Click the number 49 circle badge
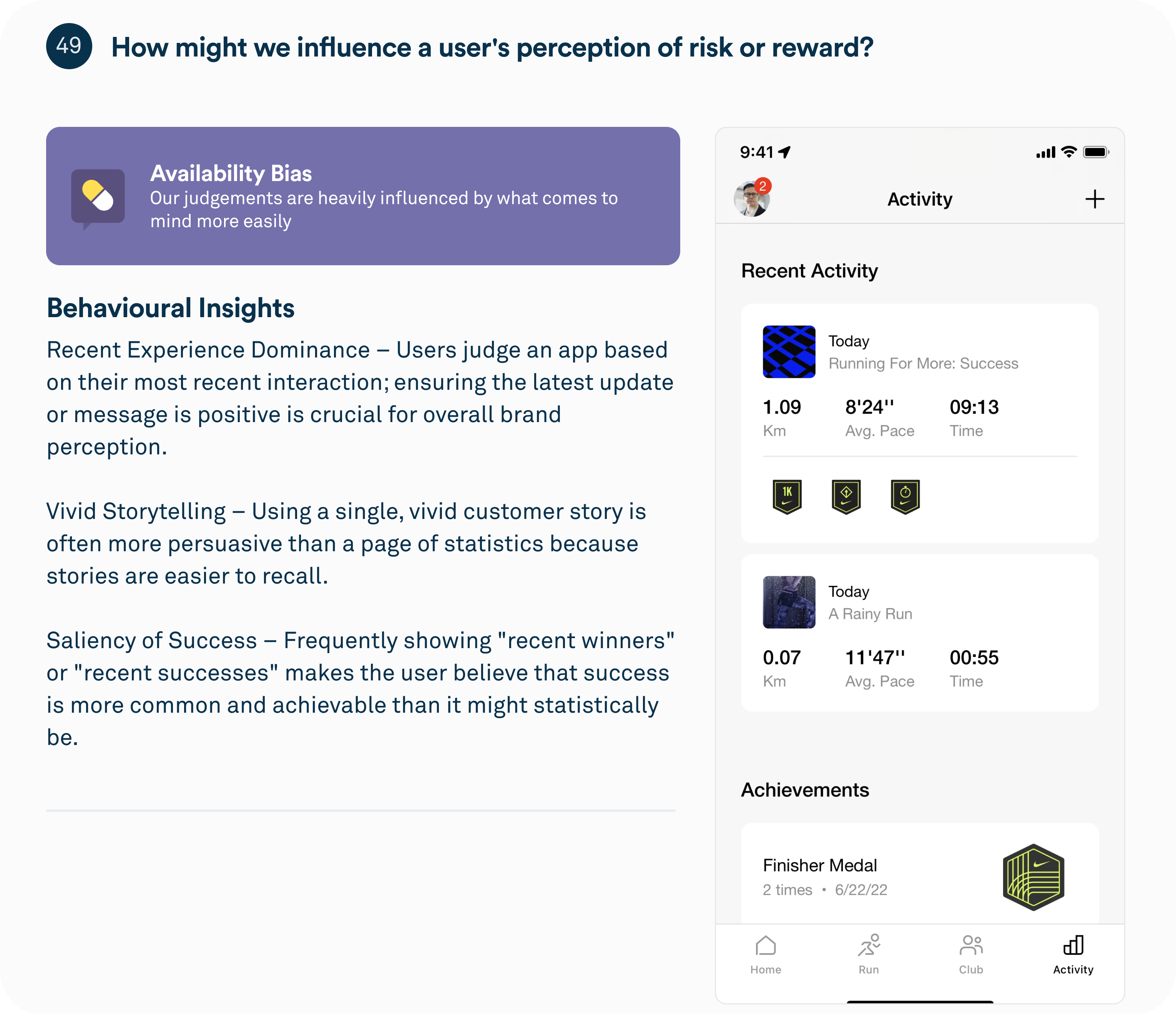 point(69,46)
